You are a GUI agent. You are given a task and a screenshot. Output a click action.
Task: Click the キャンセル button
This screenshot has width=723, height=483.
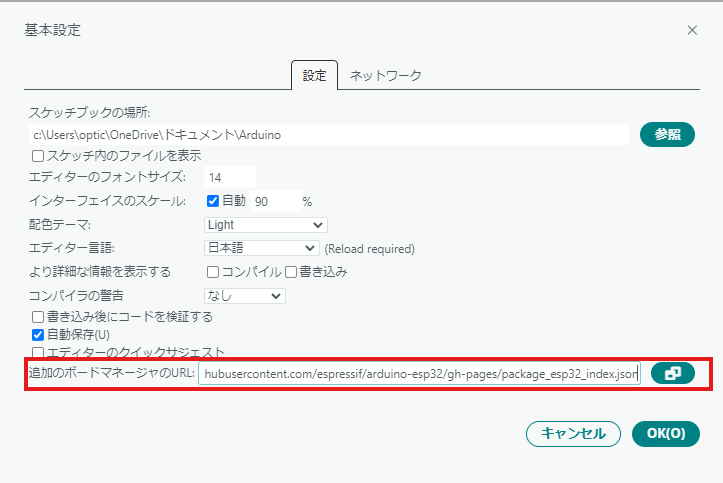pyautogui.click(x=573, y=434)
